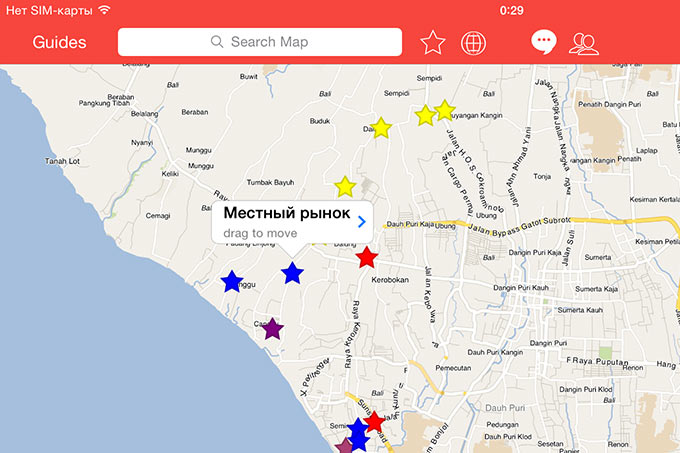
Task: Select the red star at the bottom near Seminyak
Action: tap(374, 422)
